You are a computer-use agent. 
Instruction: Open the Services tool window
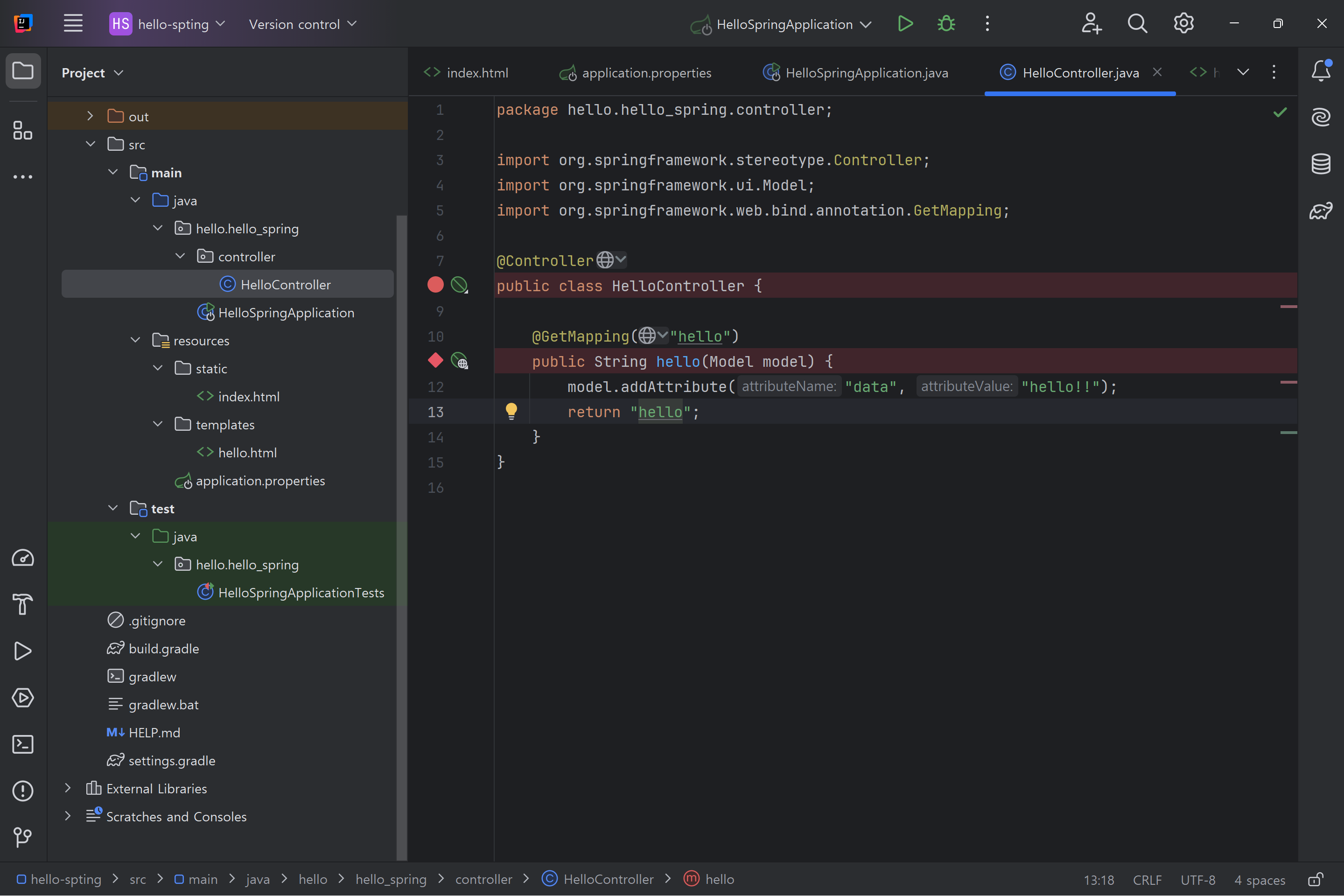23,698
